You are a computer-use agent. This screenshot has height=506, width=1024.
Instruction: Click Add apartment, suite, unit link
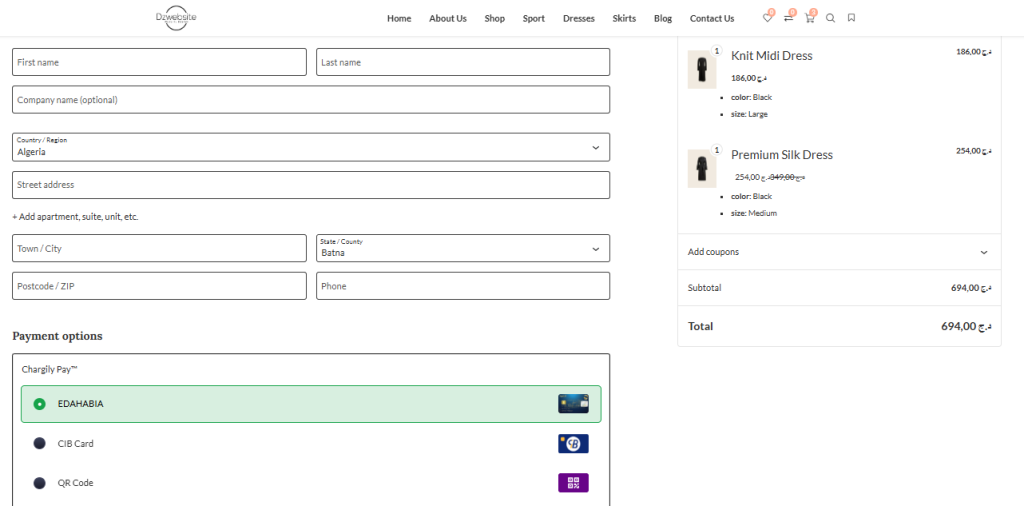point(75,217)
